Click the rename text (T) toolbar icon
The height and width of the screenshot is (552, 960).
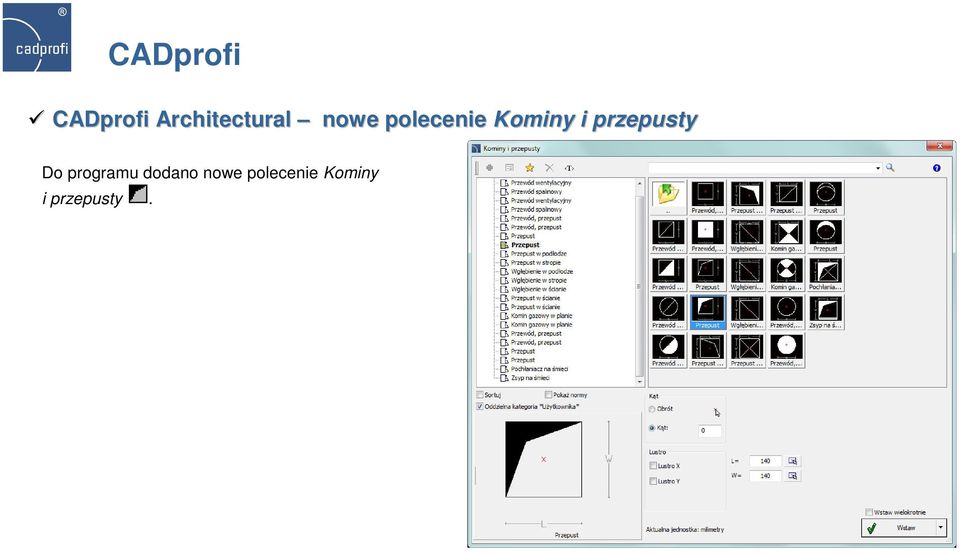click(569, 168)
